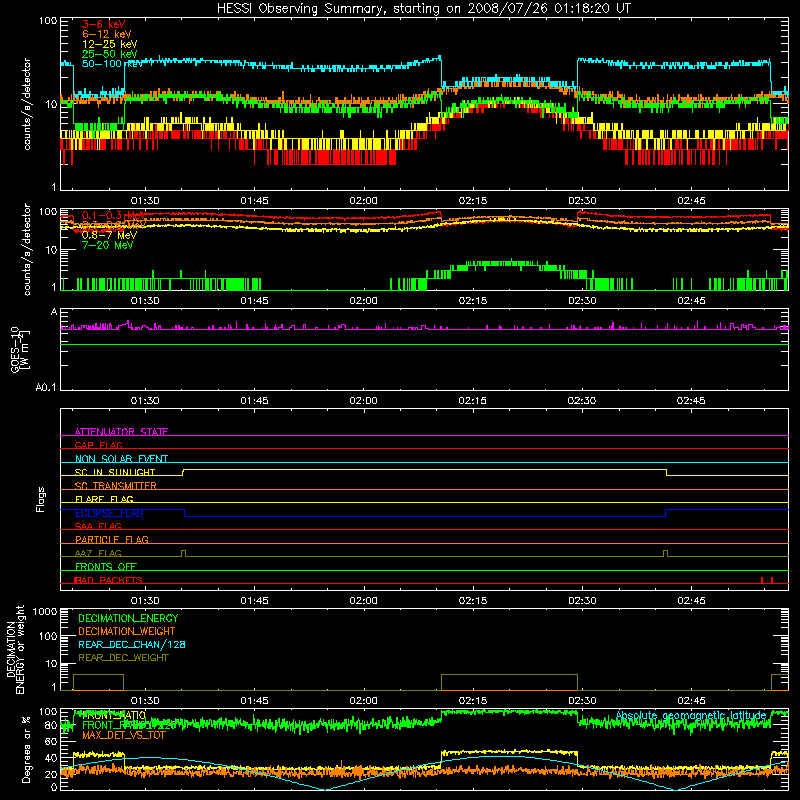Click 02:30 tick label under the Flags panel
The width and height of the screenshot is (800, 800).
pos(582,601)
